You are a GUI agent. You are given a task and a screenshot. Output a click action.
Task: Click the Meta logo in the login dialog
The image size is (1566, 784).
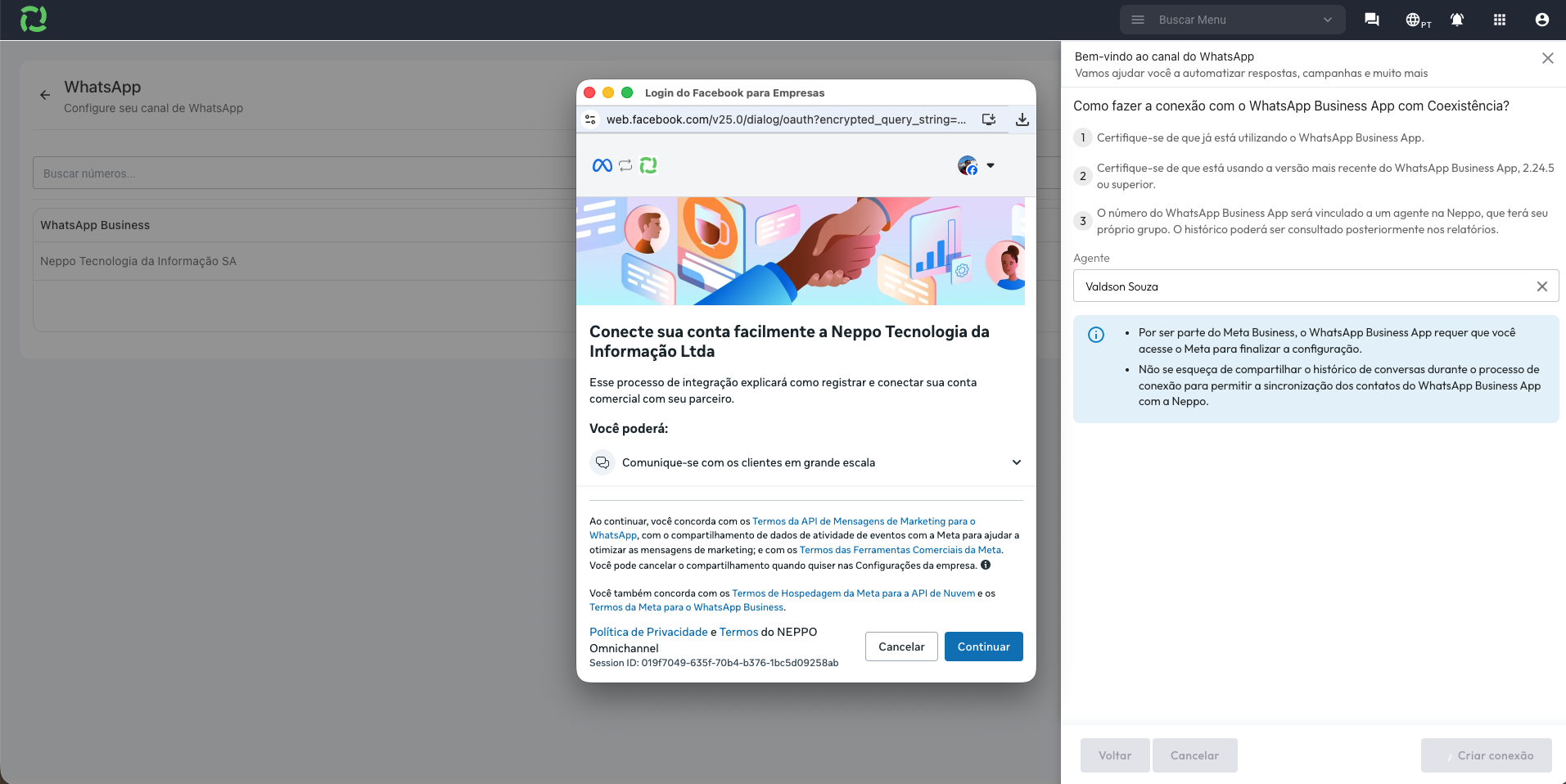602,165
